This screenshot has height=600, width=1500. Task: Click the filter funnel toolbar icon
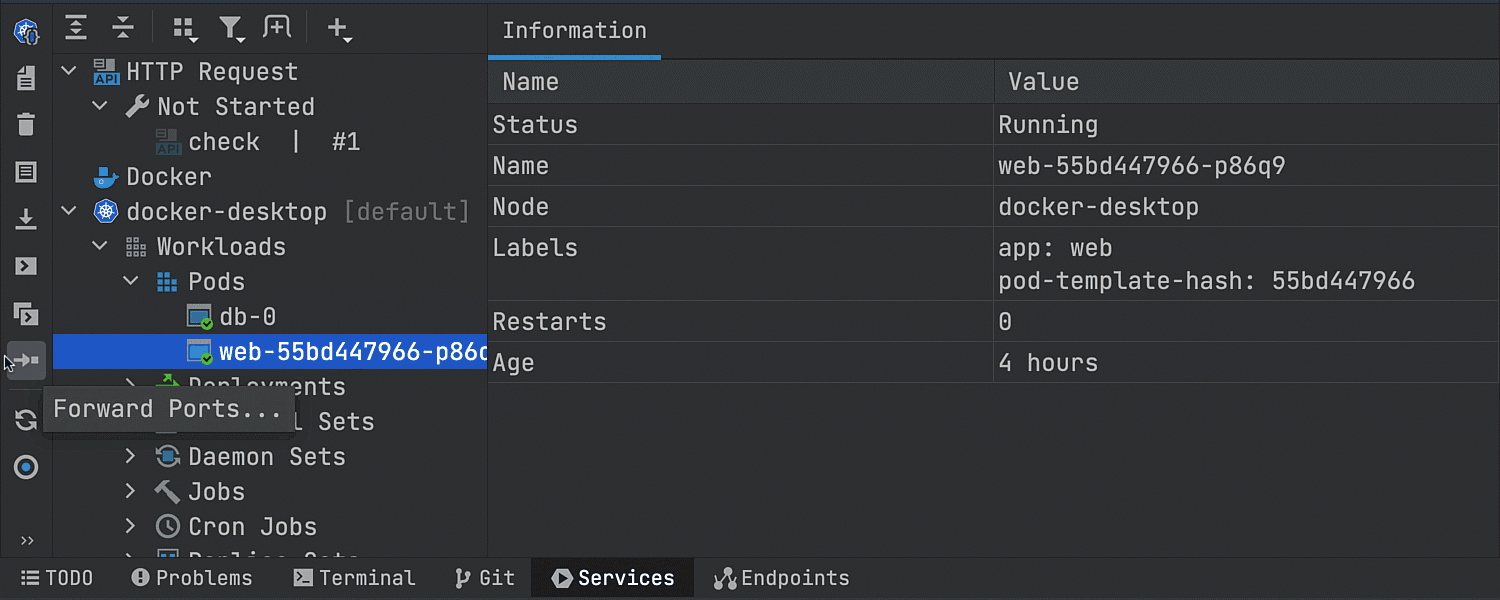231,28
